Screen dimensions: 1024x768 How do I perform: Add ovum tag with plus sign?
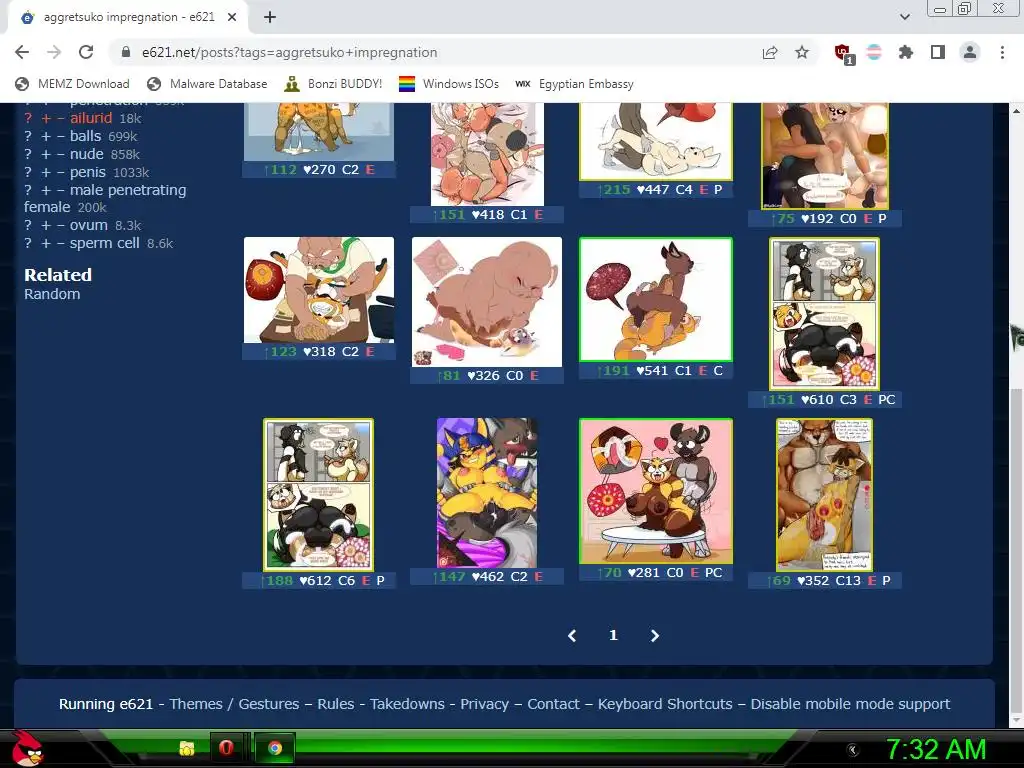point(46,225)
